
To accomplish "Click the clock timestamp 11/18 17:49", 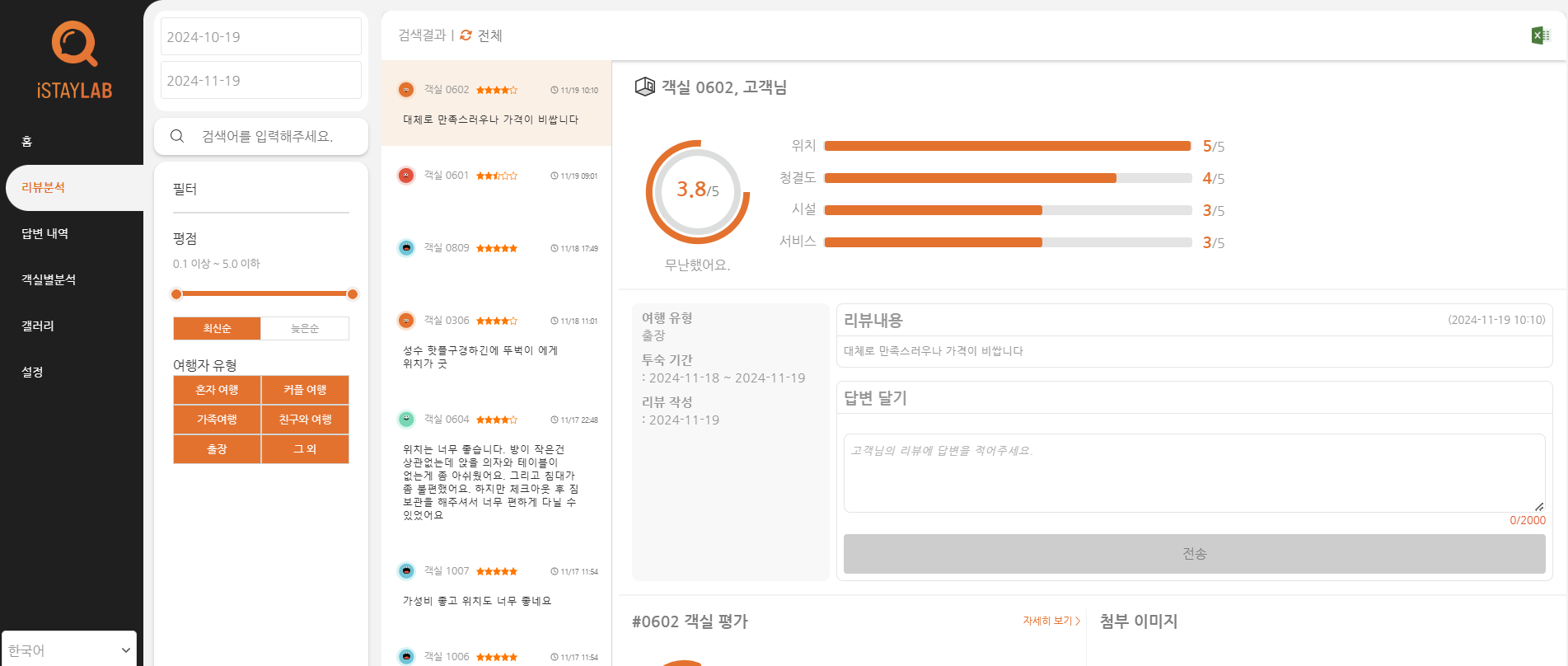I will (x=574, y=249).
